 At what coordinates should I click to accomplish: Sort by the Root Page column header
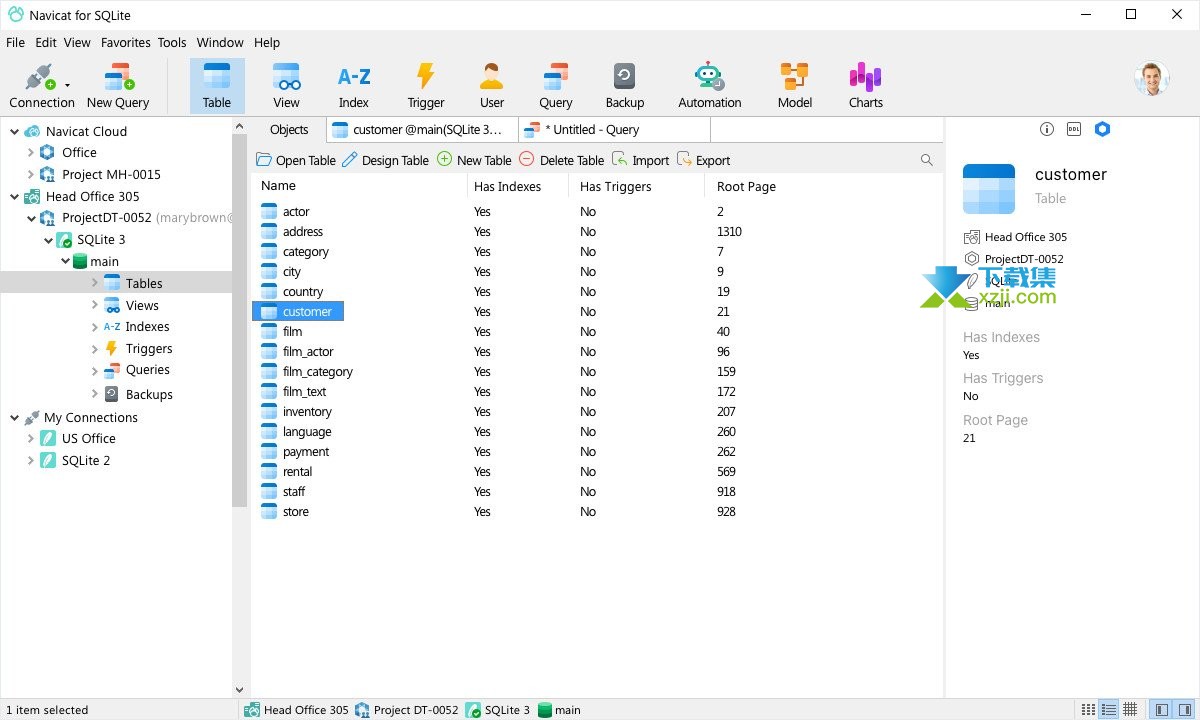coord(746,186)
